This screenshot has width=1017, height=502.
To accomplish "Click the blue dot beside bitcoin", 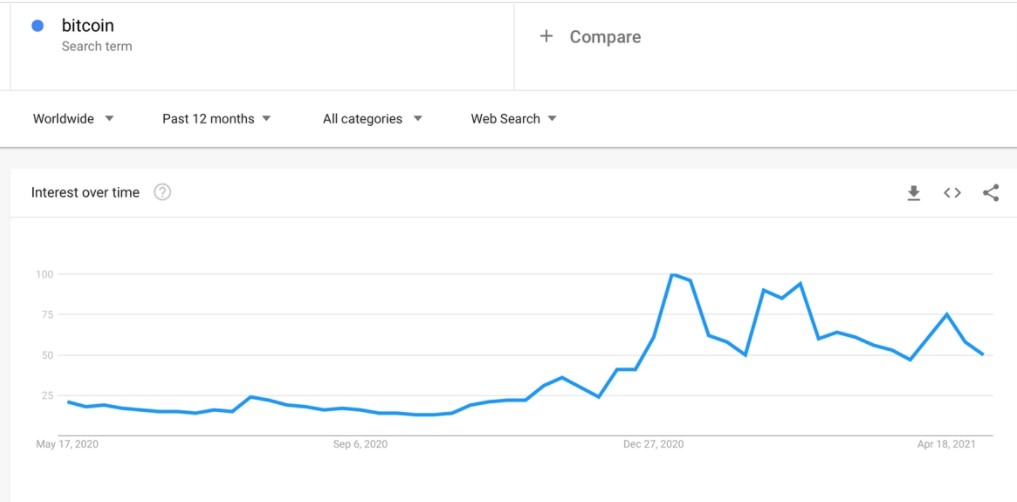I will pos(38,26).
